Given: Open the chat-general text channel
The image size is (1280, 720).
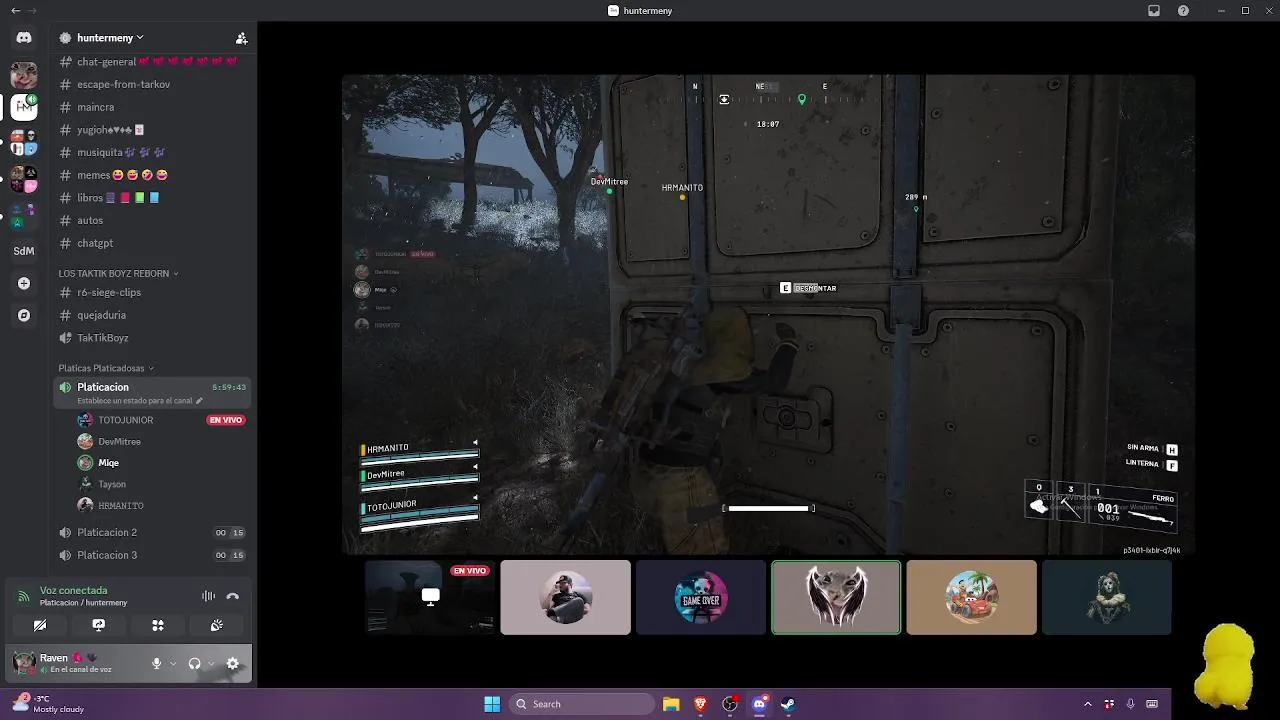Looking at the screenshot, I should point(152,62).
